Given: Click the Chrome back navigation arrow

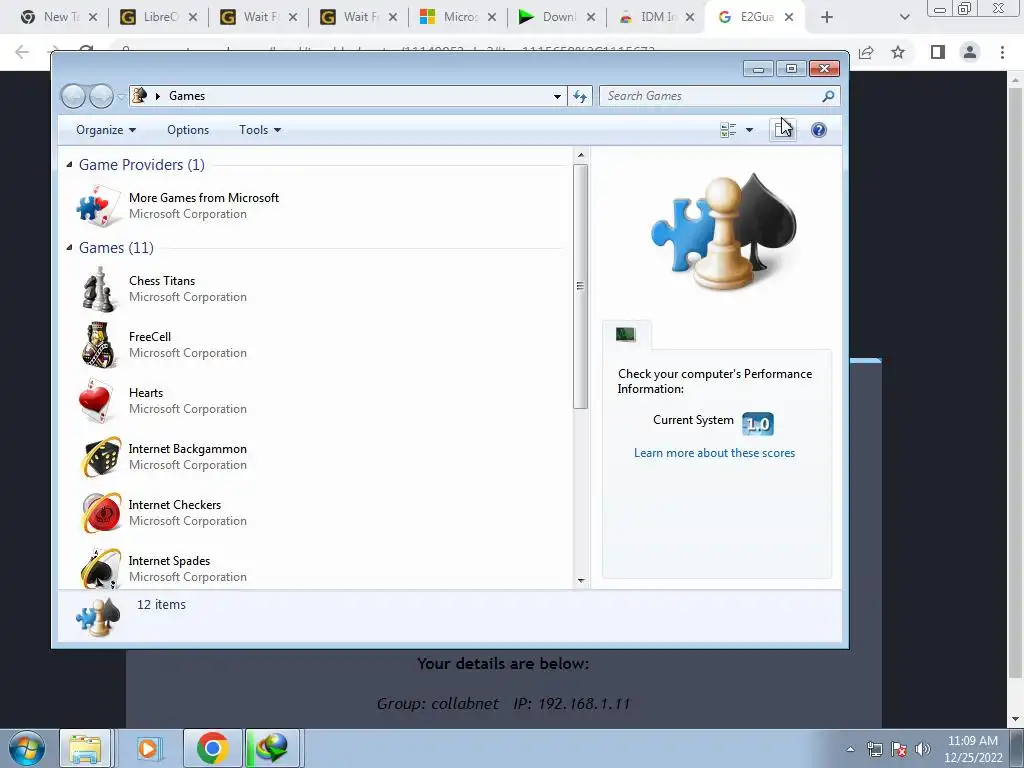Looking at the screenshot, I should [22, 52].
